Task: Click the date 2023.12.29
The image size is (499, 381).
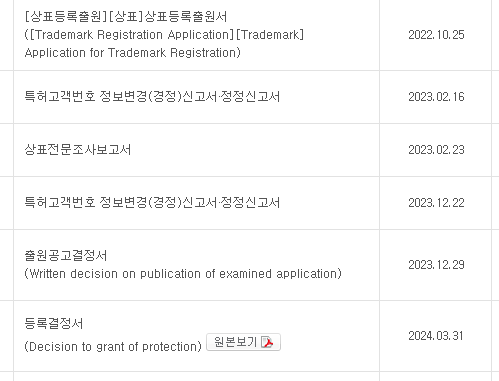Action: (x=436, y=265)
